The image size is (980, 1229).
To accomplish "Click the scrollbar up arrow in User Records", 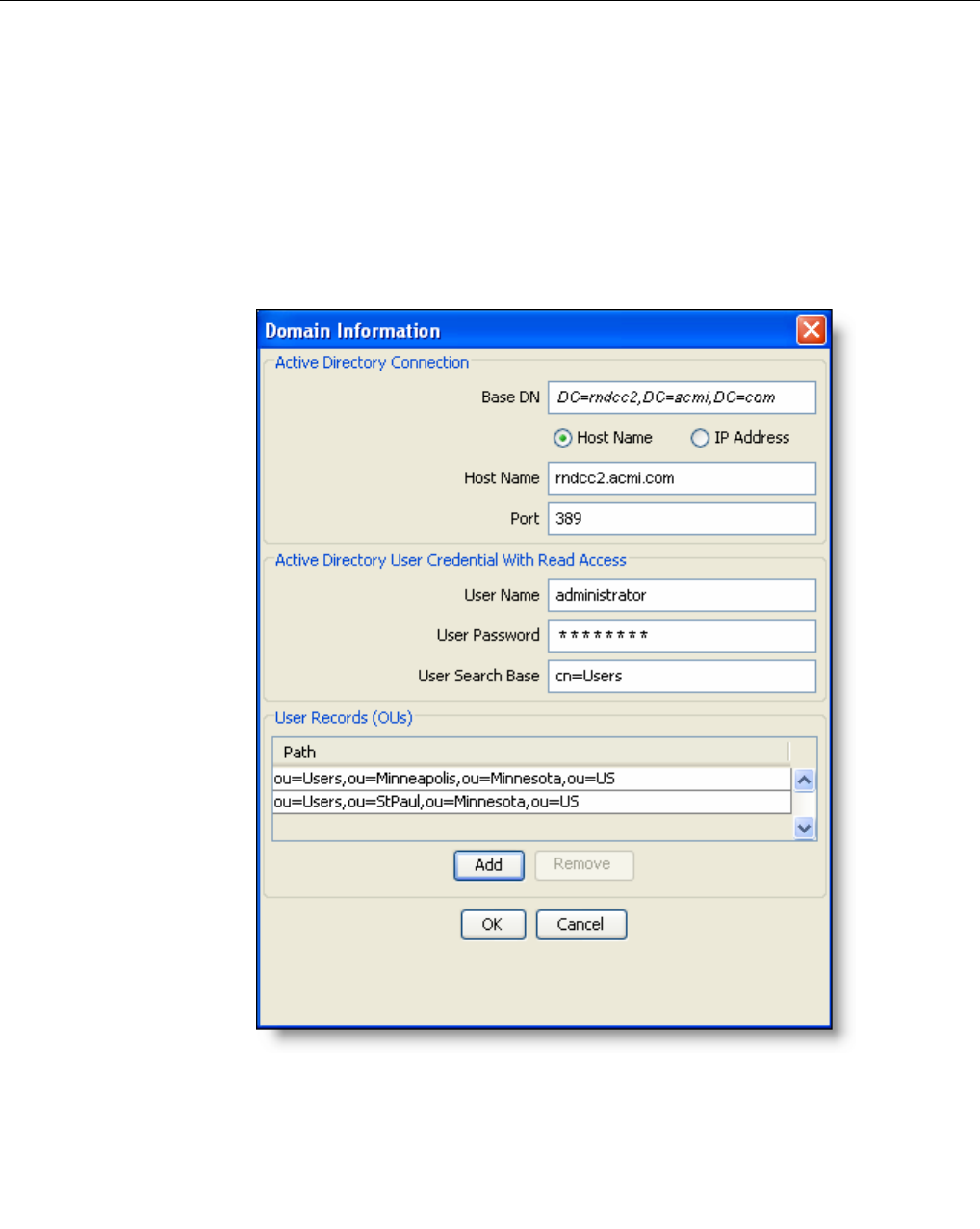I will [805, 781].
